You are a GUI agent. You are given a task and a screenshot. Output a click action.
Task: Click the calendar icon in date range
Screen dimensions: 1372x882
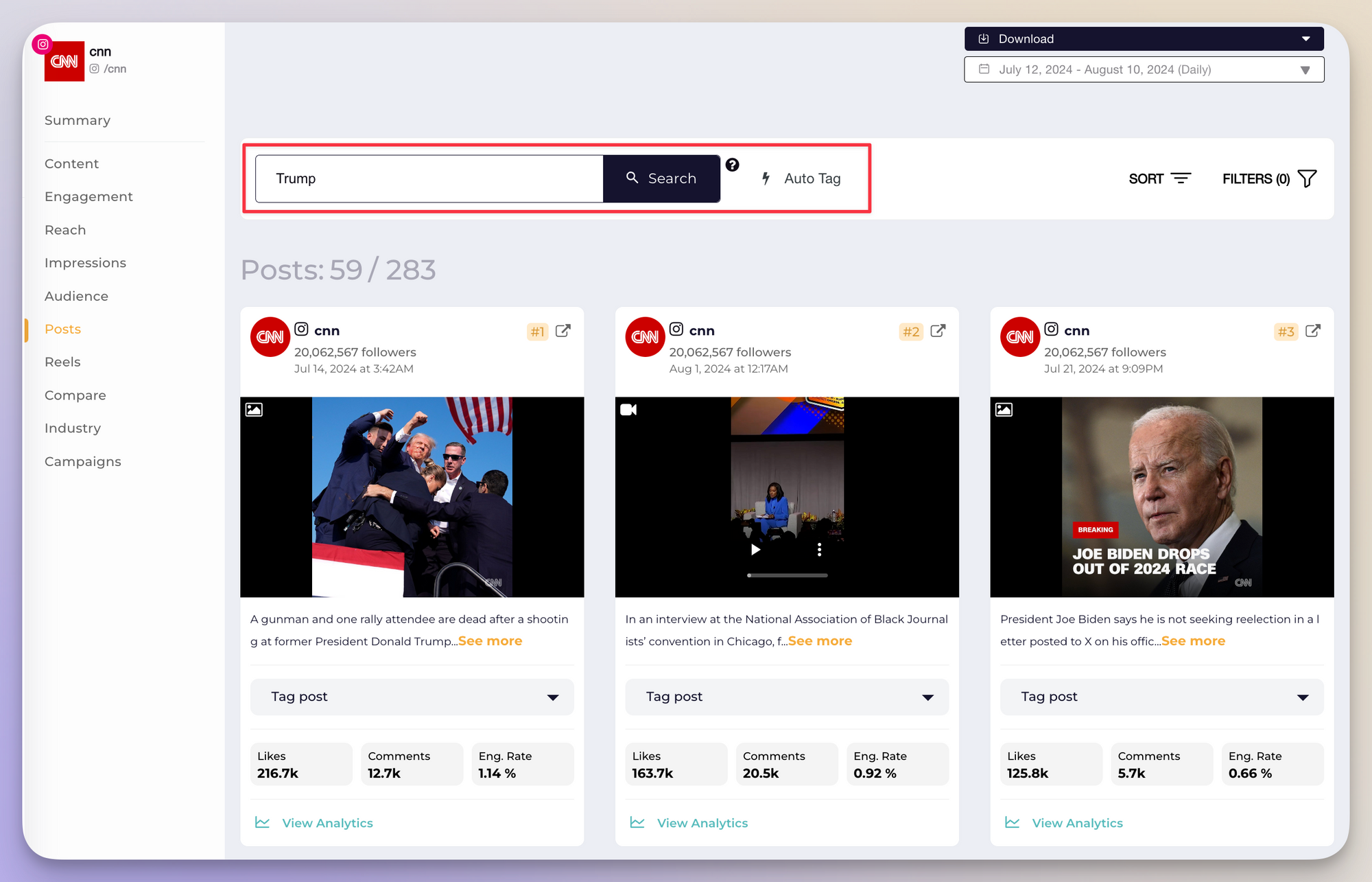tap(984, 69)
